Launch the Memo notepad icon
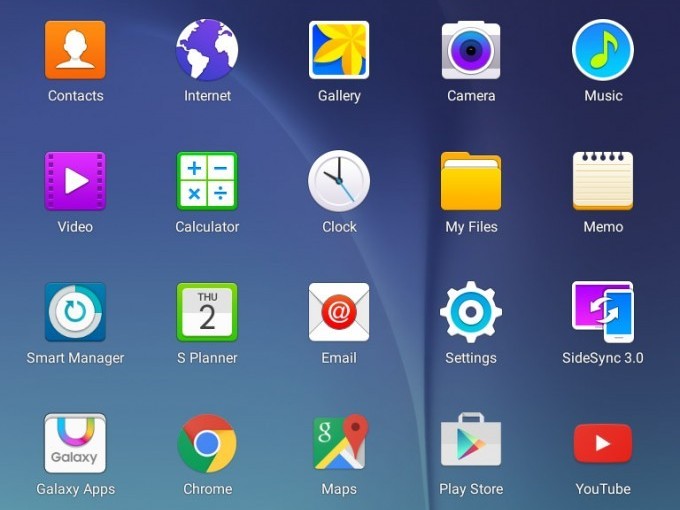 click(x=603, y=181)
